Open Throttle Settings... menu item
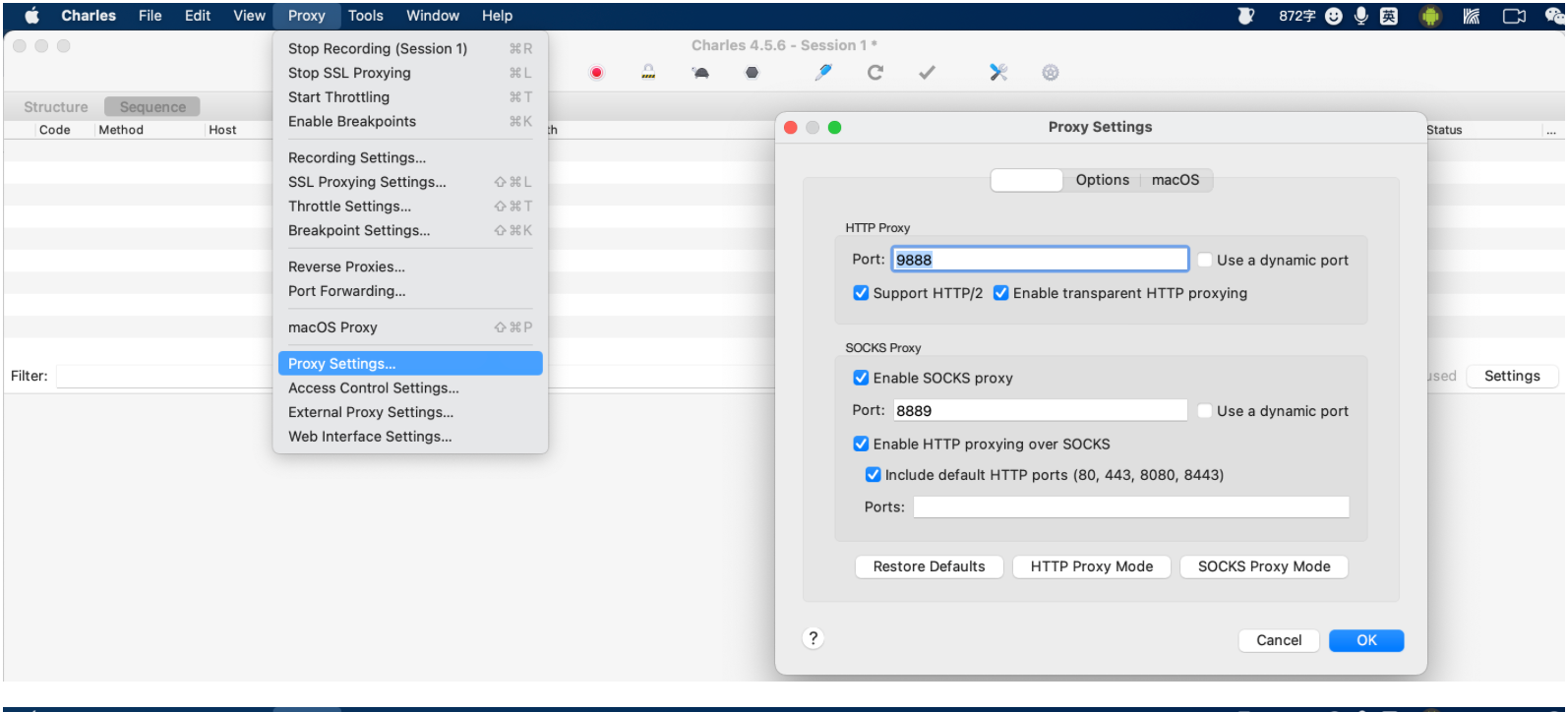 tap(410, 207)
